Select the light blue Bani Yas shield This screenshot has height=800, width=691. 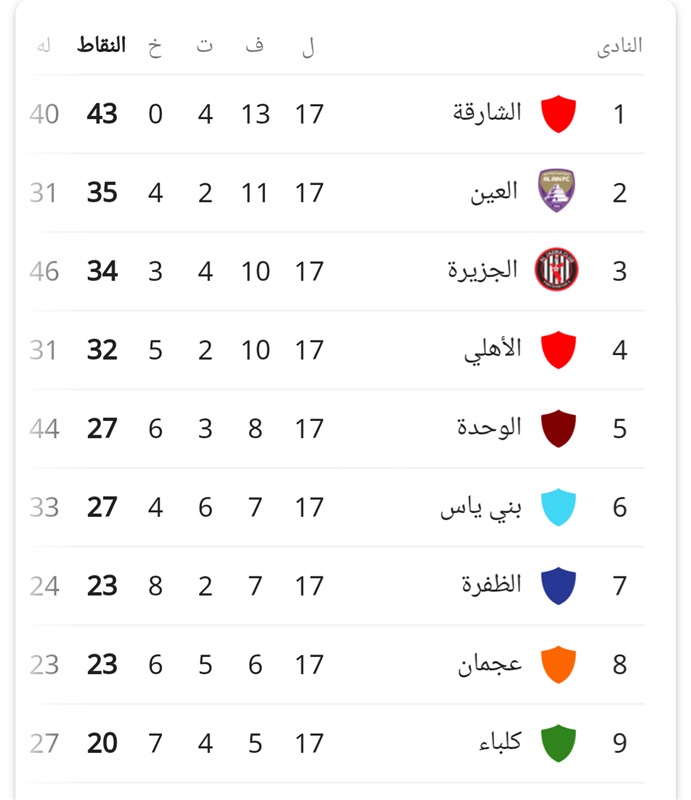(558, 507)
